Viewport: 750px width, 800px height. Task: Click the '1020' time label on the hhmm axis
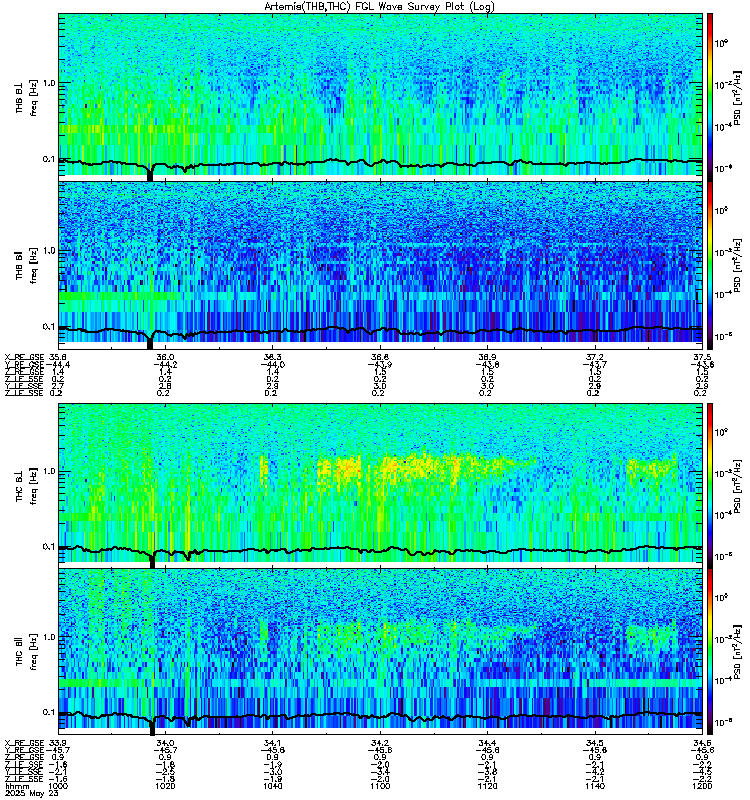pos(165,786)
